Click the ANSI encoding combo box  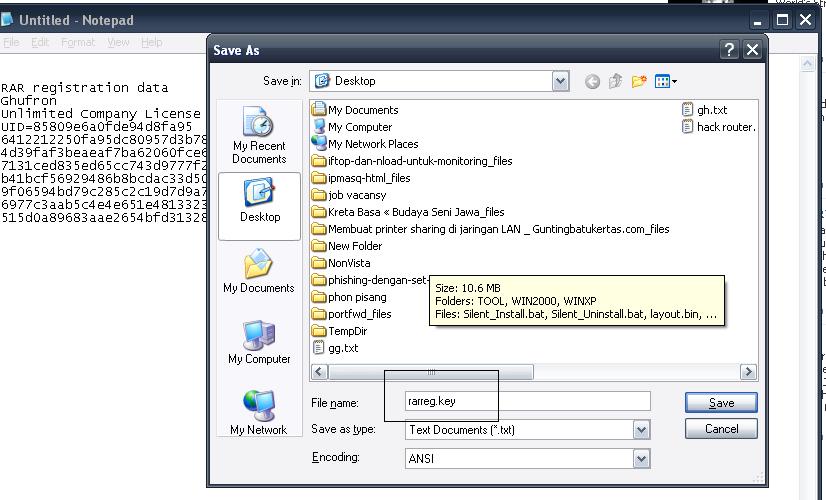click(x=527, y=458)
